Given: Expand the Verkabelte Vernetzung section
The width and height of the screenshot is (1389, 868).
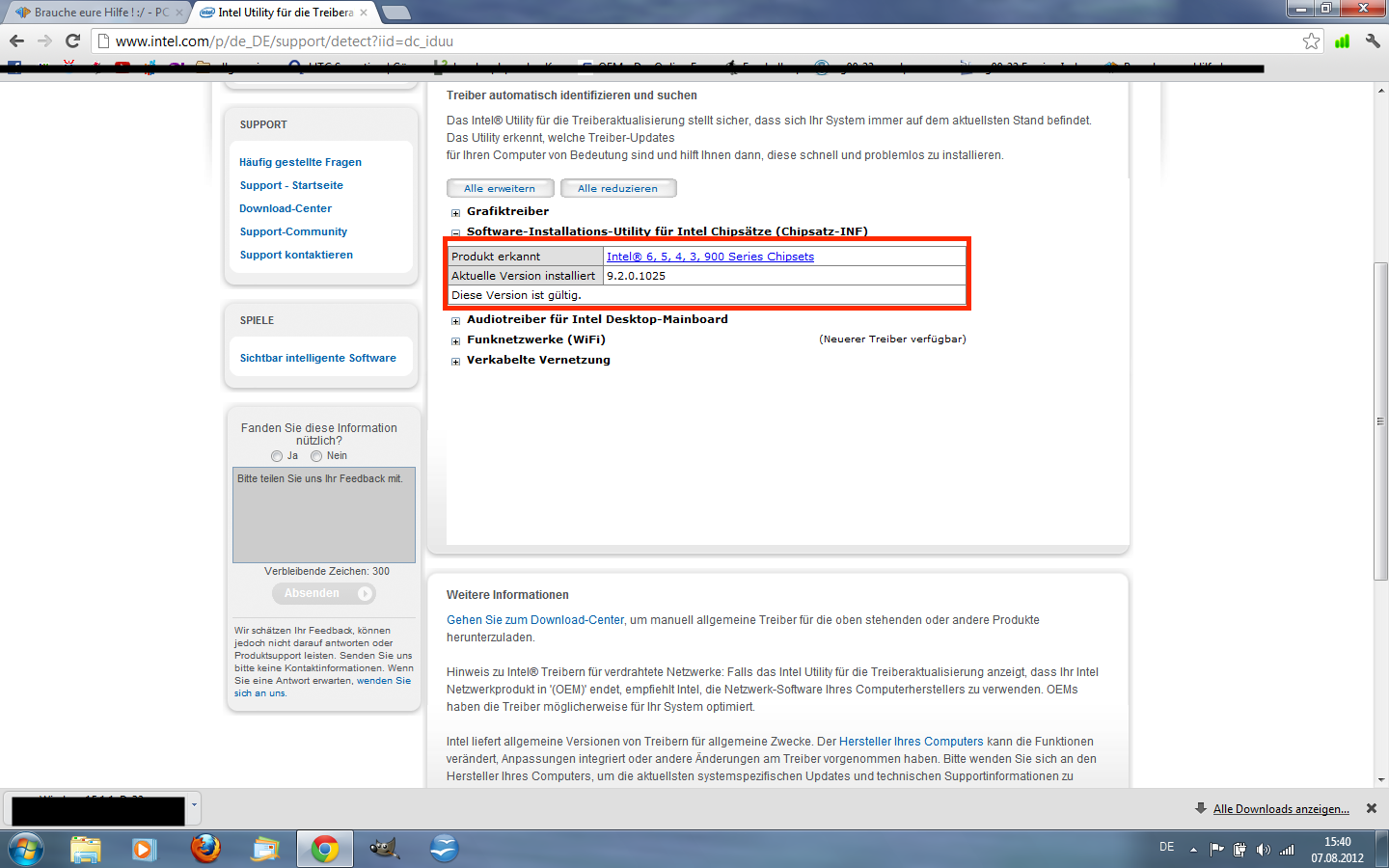Looking at the screenshot, I should [x=456, y=362].
